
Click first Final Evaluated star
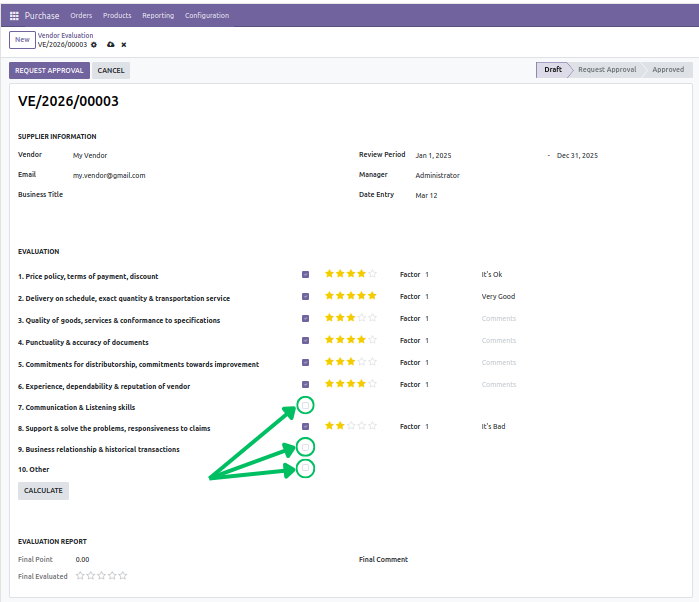tap(80, 576)
